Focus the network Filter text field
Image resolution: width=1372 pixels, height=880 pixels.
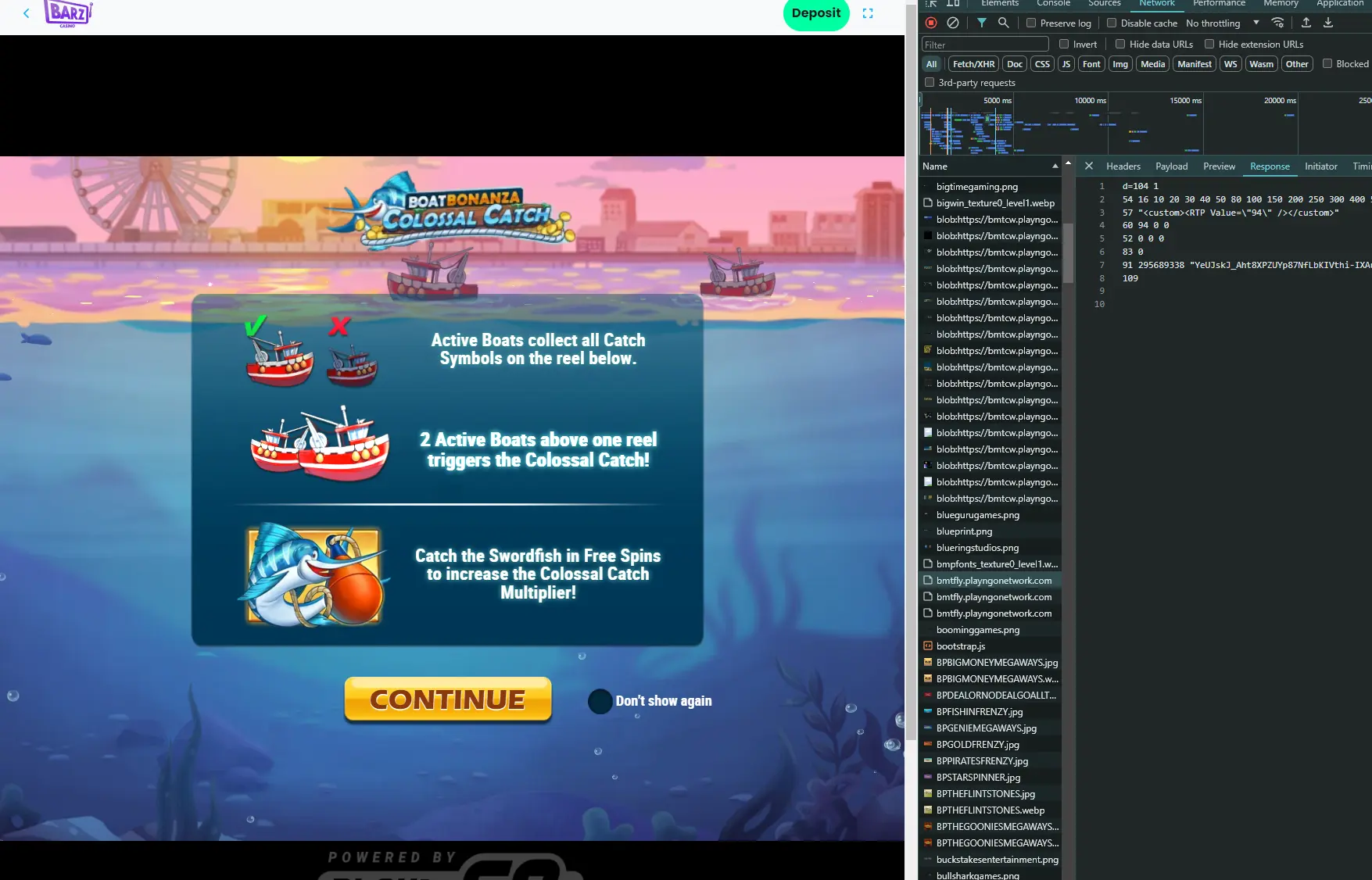(x=985, y=45)
